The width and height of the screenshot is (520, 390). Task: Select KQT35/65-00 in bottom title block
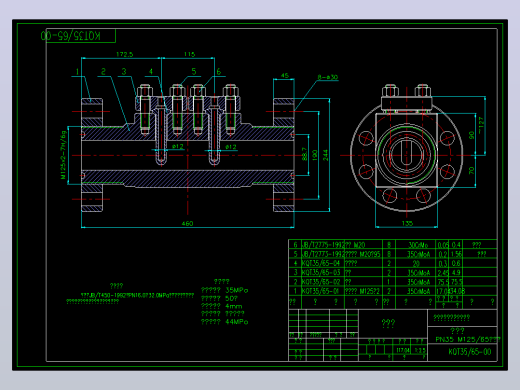470,352
